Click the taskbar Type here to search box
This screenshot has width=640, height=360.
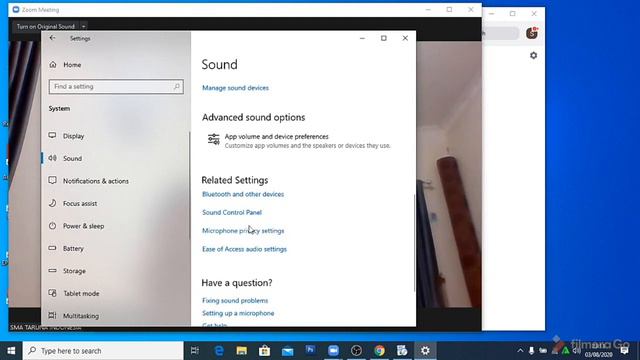pos(103,351)
